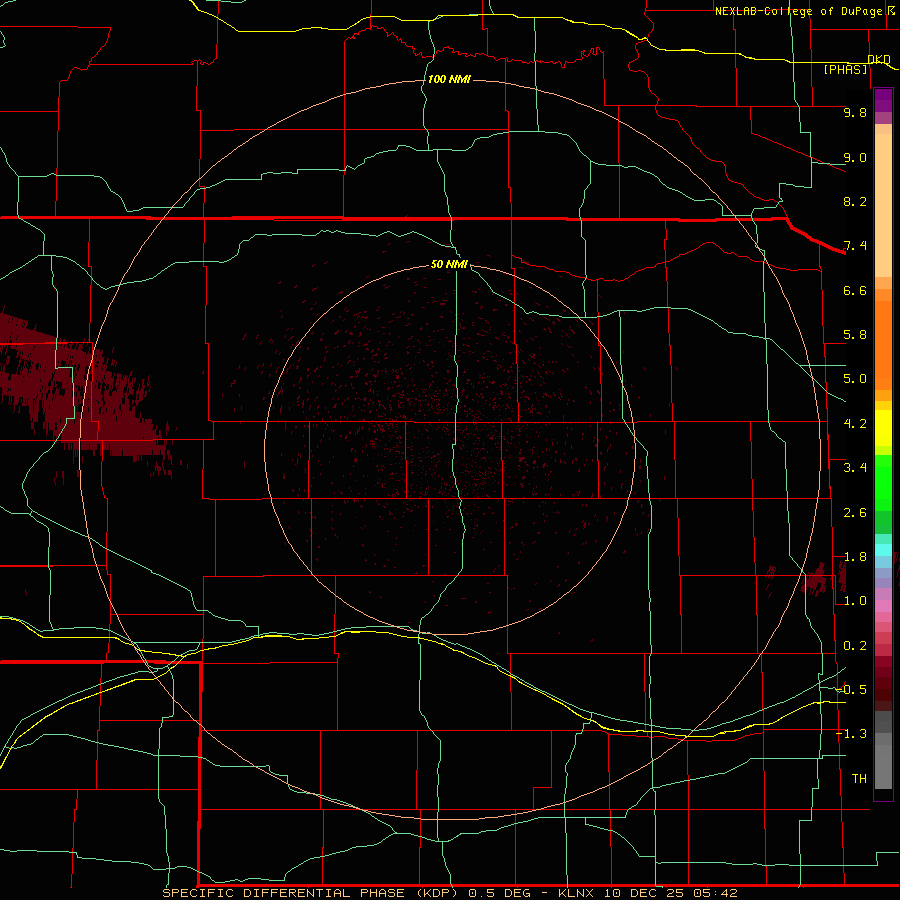Click the 8.2 value on color scale
900x900 pixels.
pos(855,201)
